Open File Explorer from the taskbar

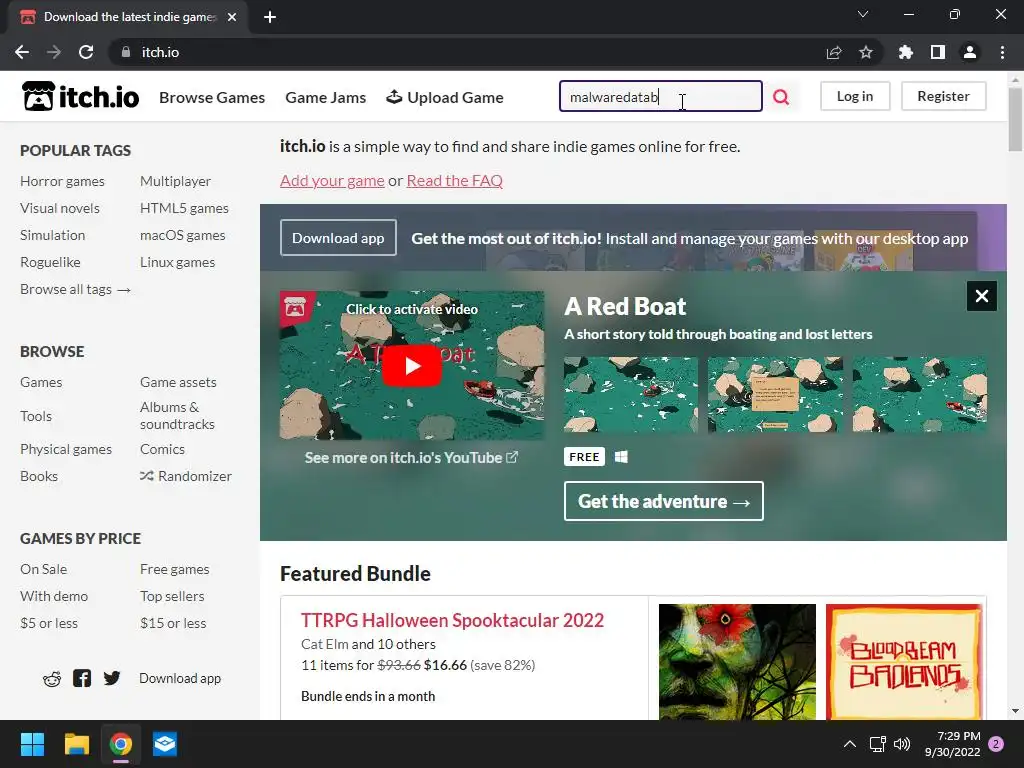tap(76, 744)
